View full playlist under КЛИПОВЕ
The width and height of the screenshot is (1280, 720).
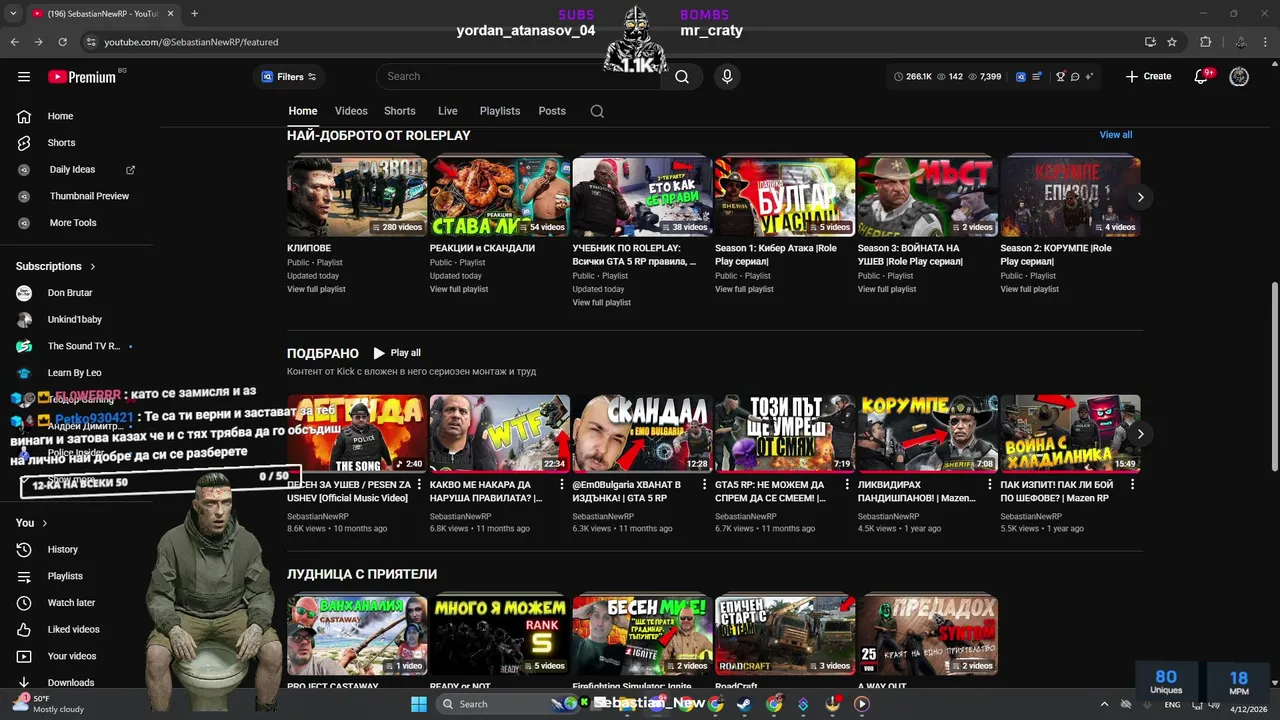pos(316,289)
